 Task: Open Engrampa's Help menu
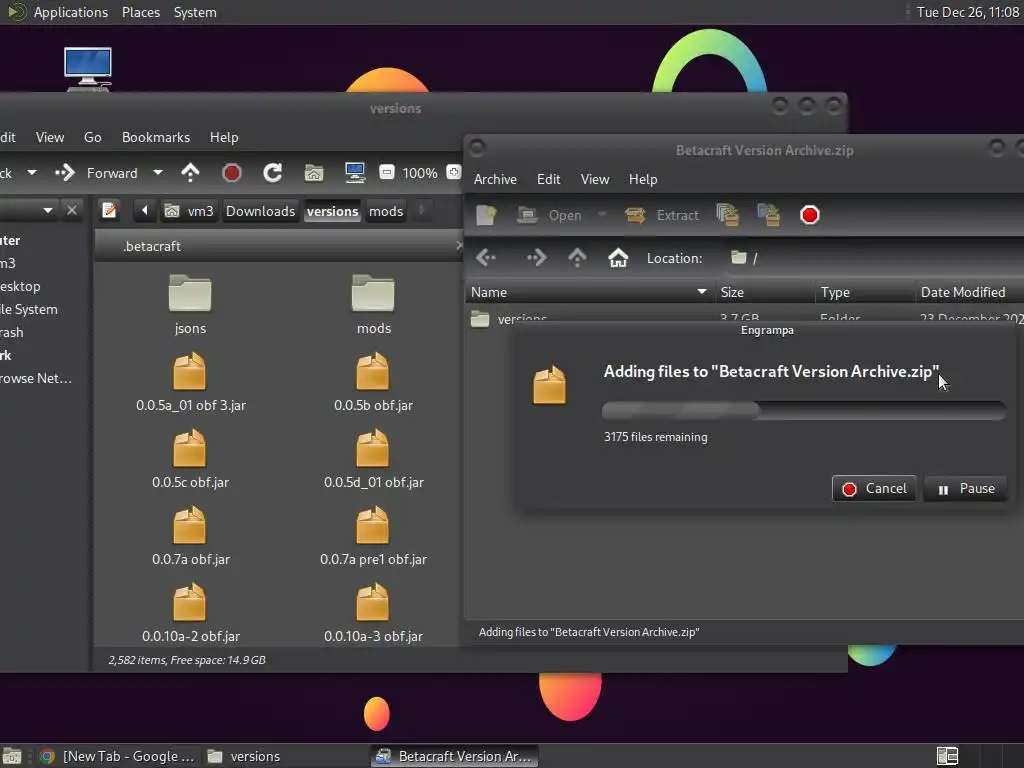tap(643, 180)
